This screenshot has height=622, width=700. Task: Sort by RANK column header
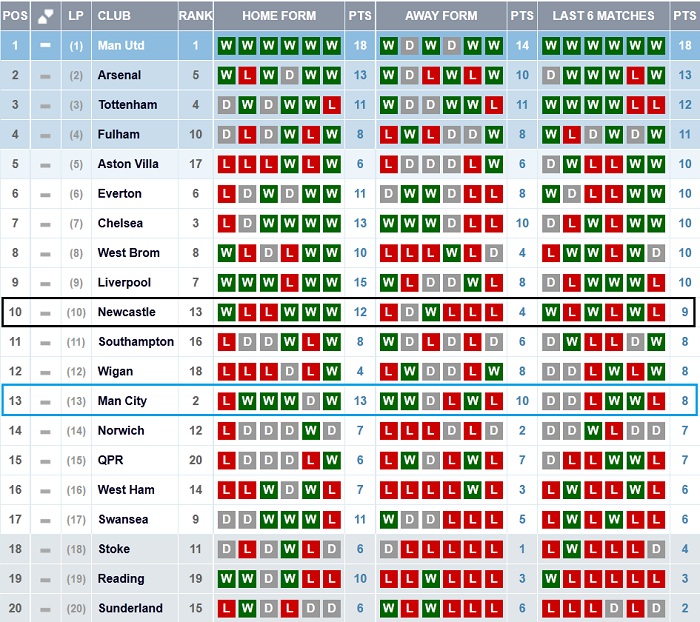coord(196,16)
